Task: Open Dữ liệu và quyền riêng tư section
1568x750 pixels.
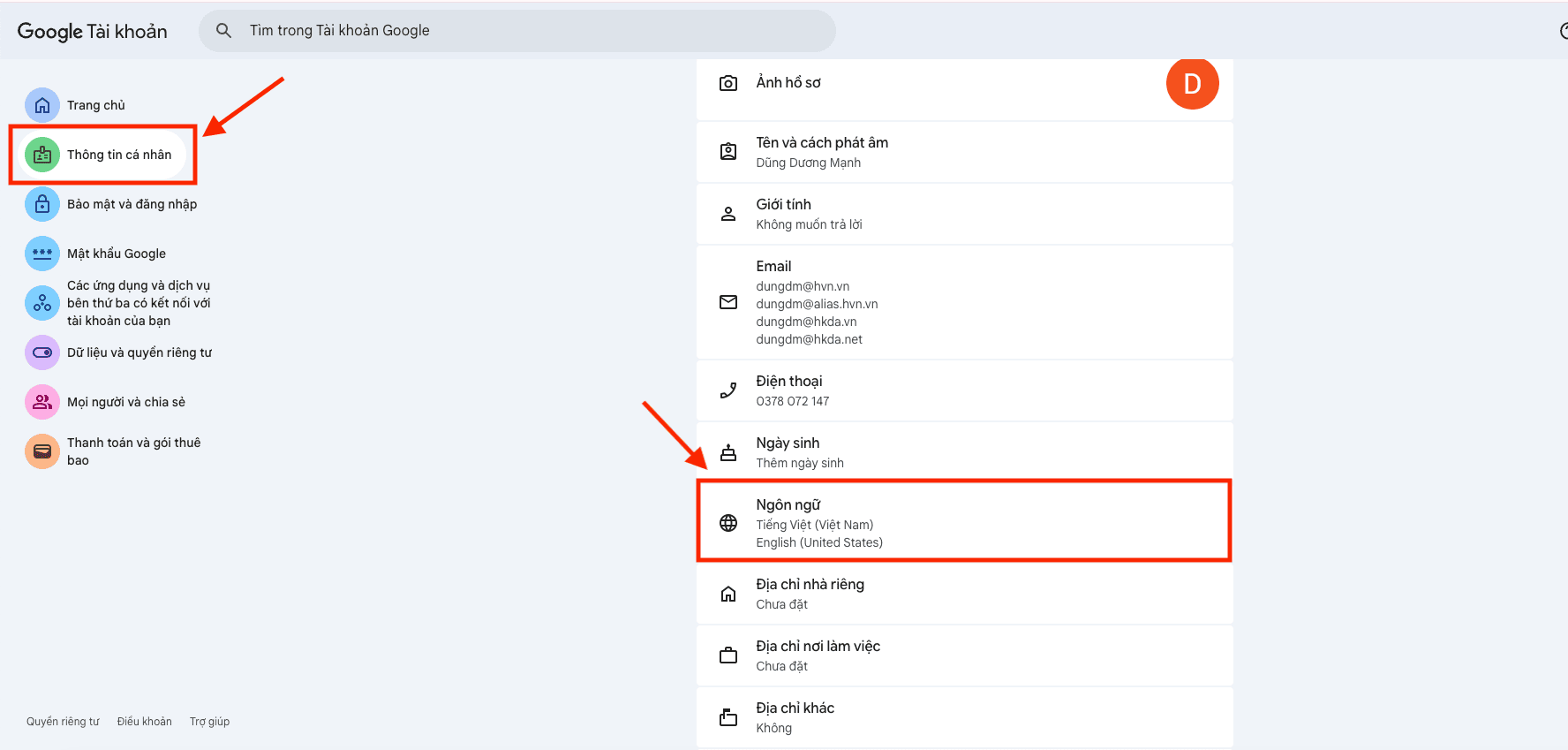Action: (x=139, y=352)
